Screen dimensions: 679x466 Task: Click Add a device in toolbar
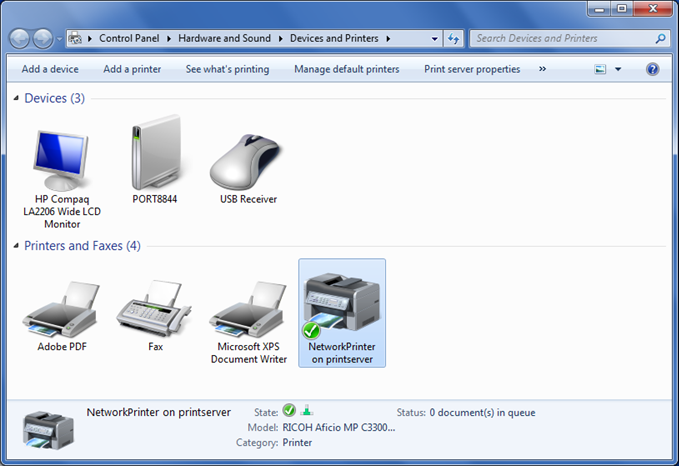pos(50,70)
